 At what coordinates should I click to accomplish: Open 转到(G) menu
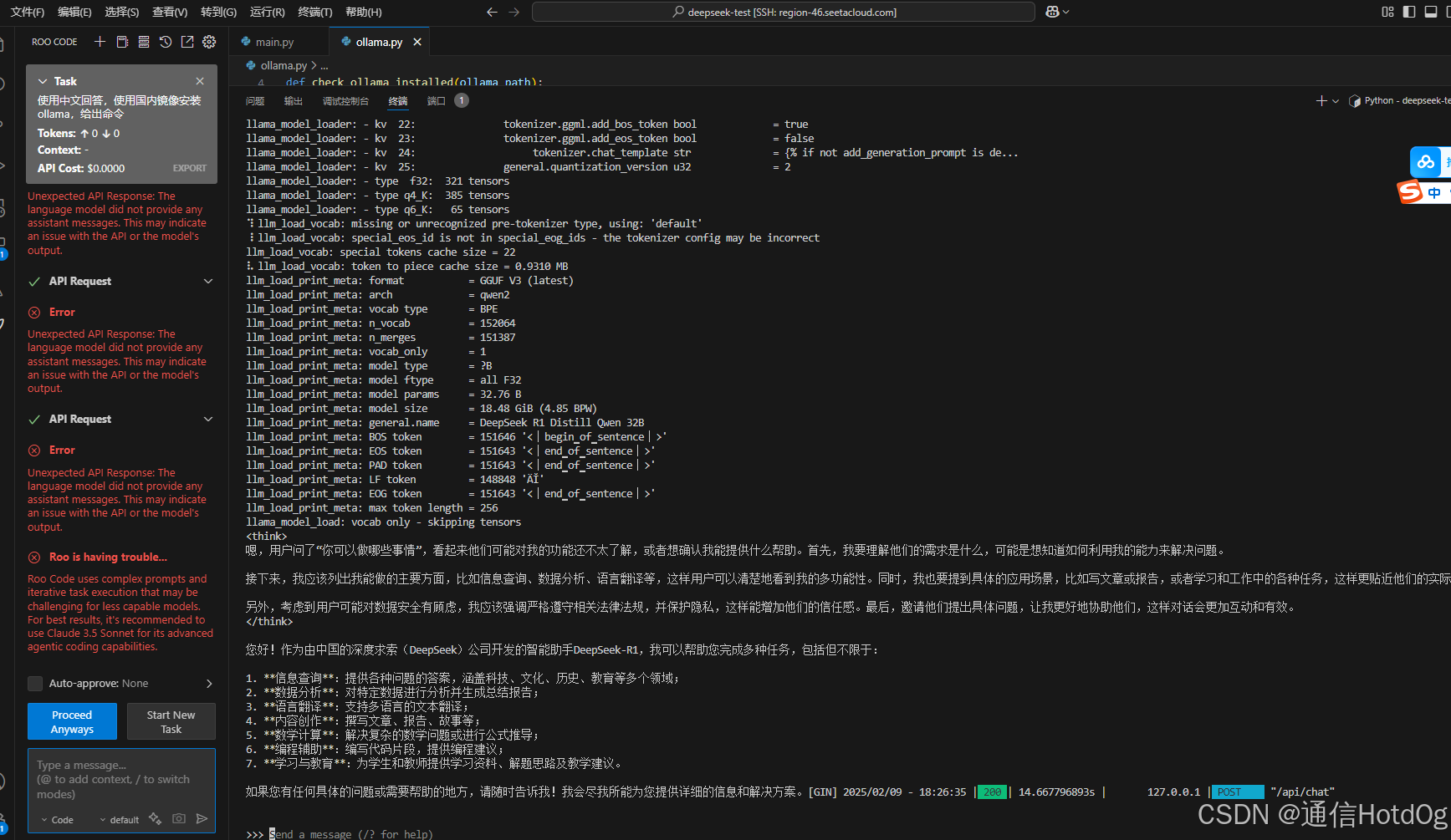tap(219, 12)
